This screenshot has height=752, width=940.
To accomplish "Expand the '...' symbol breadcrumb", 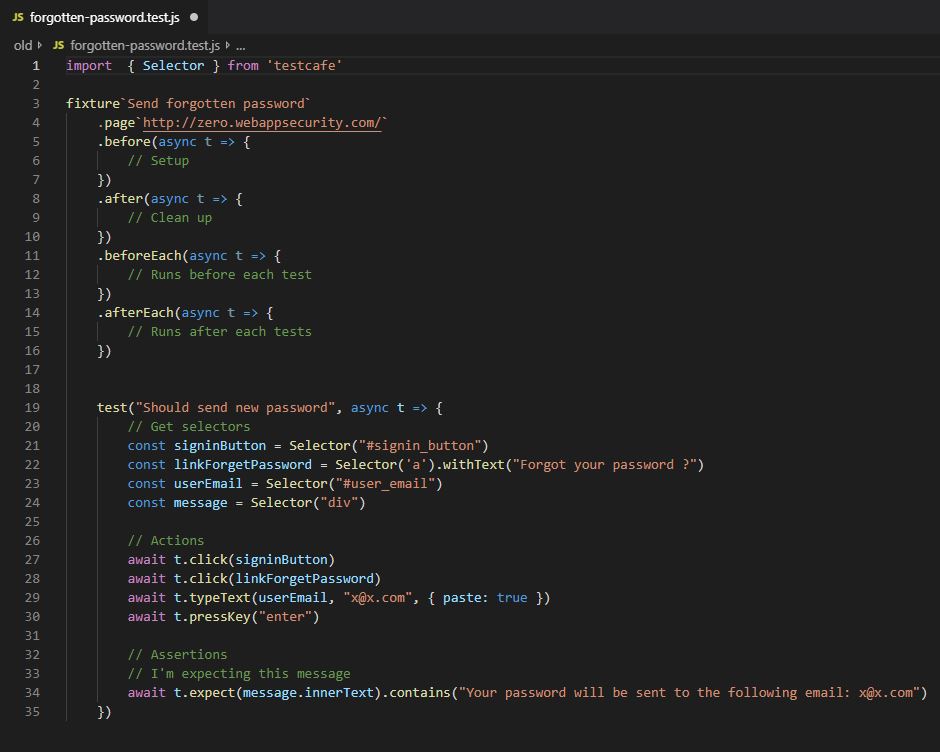I will [240, 45].
